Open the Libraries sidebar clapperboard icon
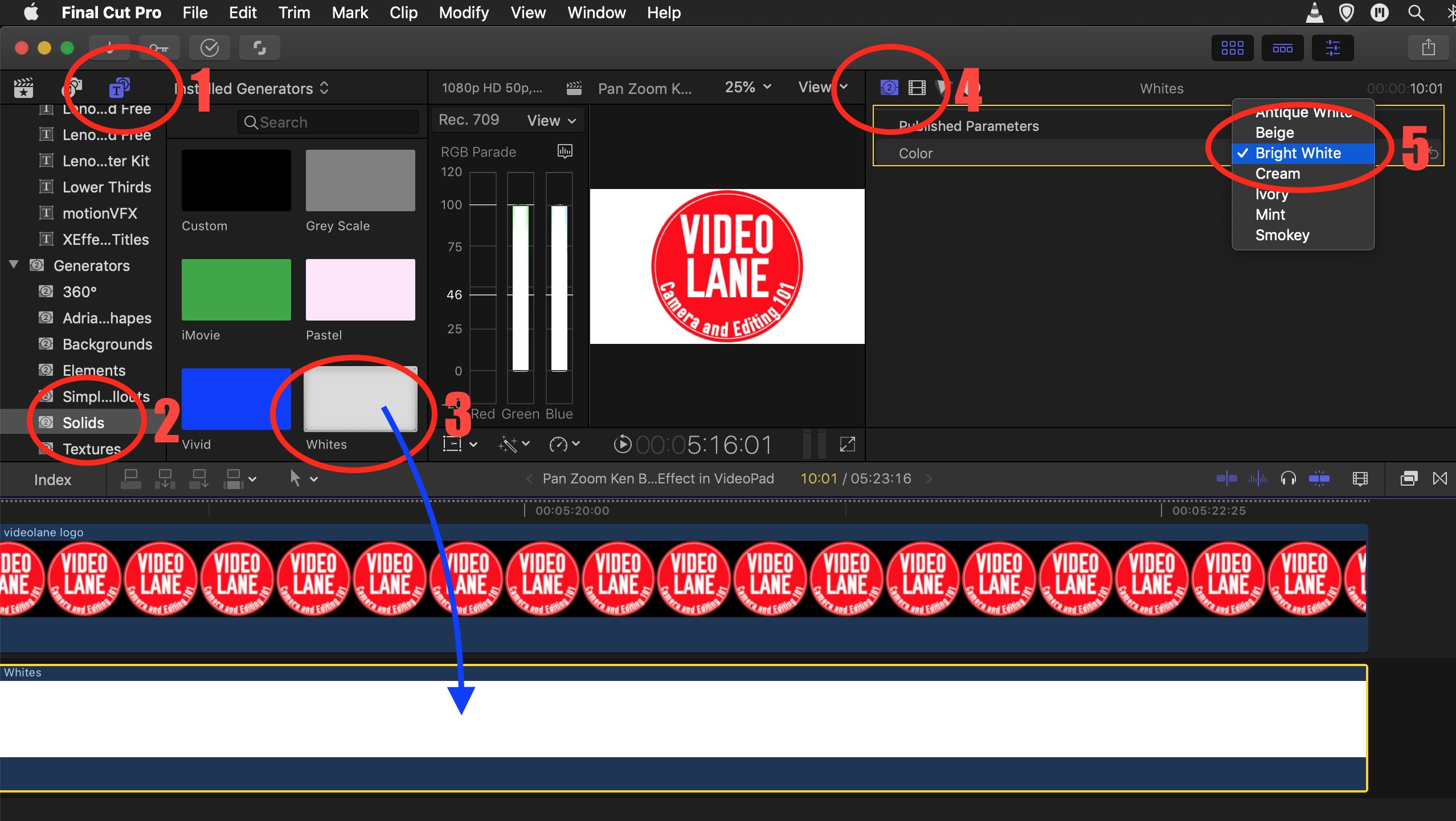 tap(23, 88)
